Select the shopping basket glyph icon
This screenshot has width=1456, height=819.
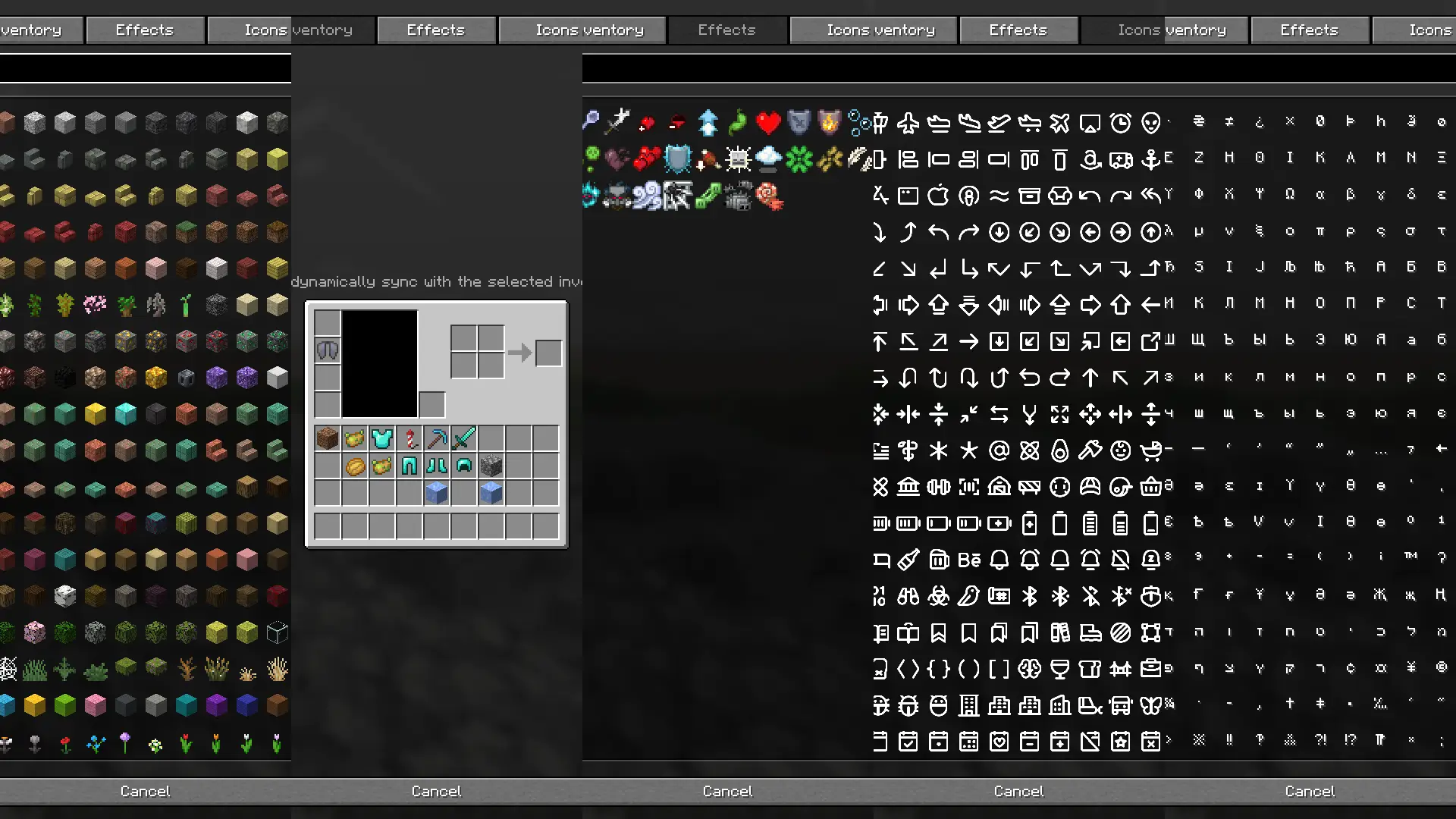point(1150,486)
